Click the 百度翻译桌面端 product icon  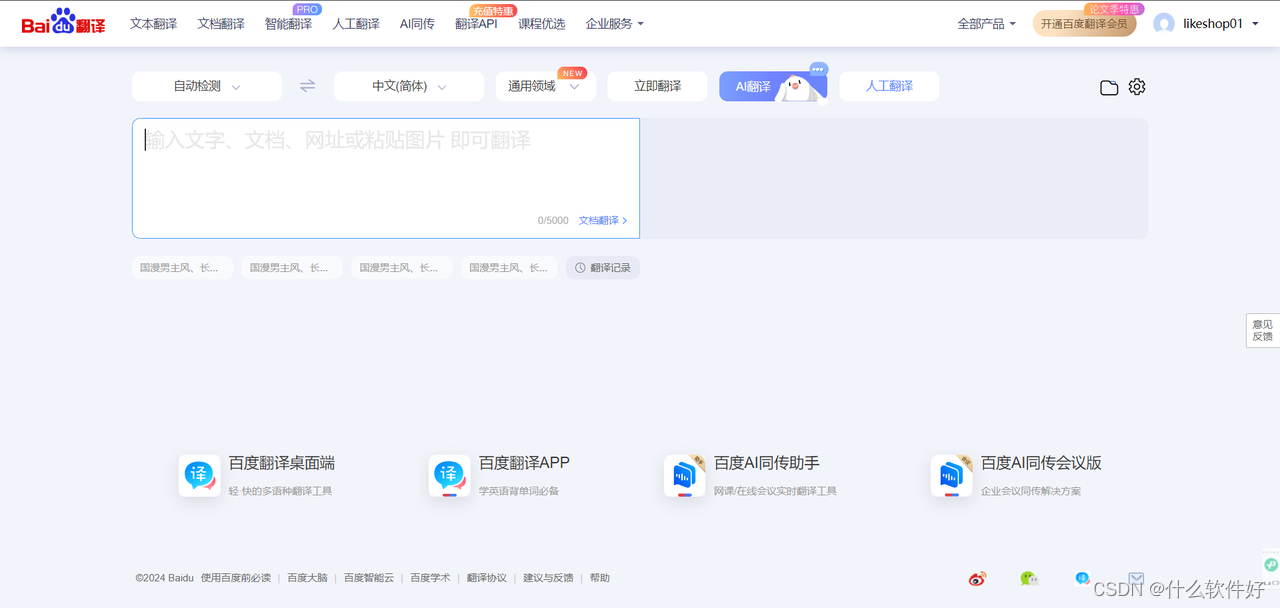tap(200, 476)
